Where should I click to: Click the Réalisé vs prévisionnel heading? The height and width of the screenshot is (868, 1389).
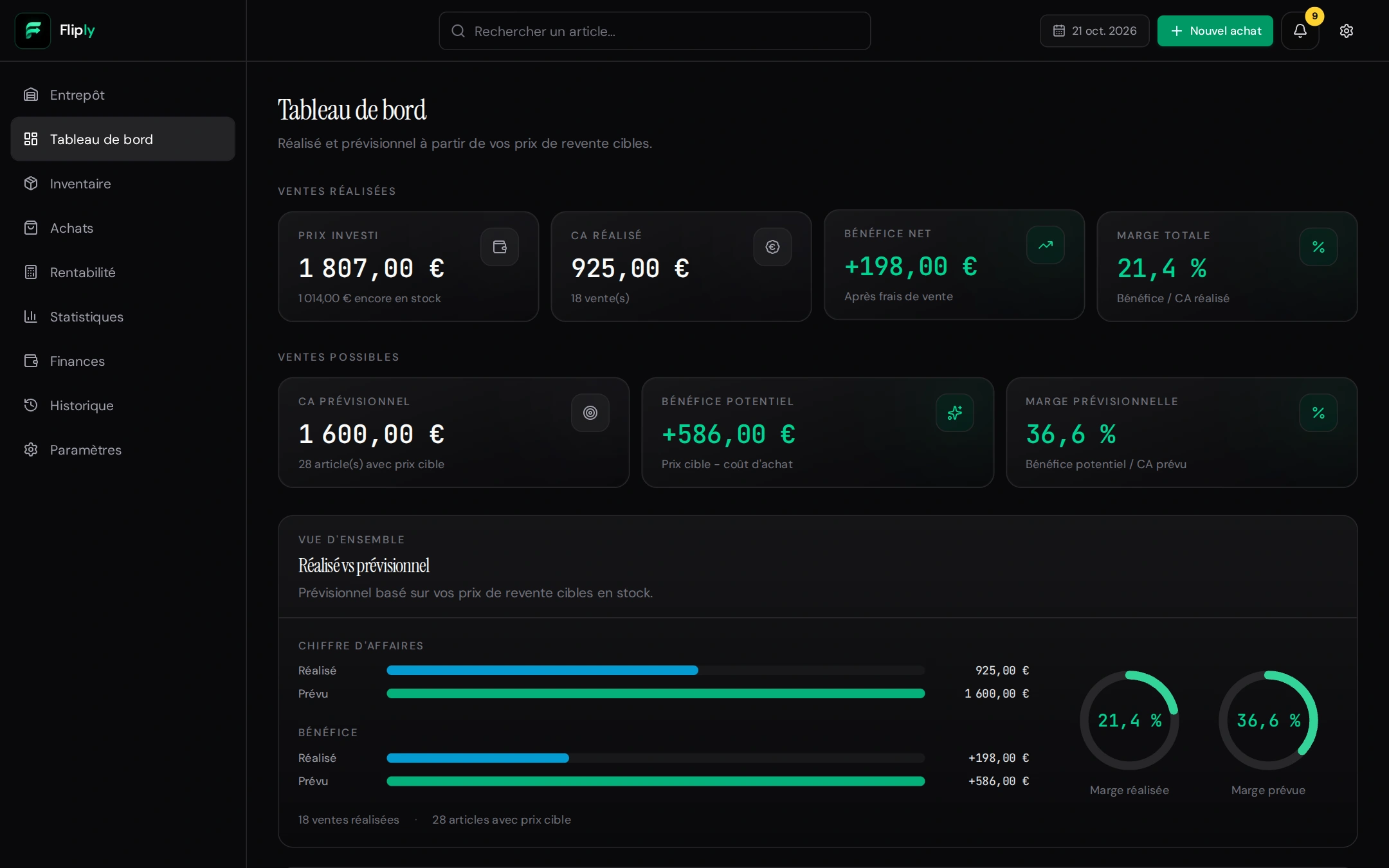tap(364, 566)
